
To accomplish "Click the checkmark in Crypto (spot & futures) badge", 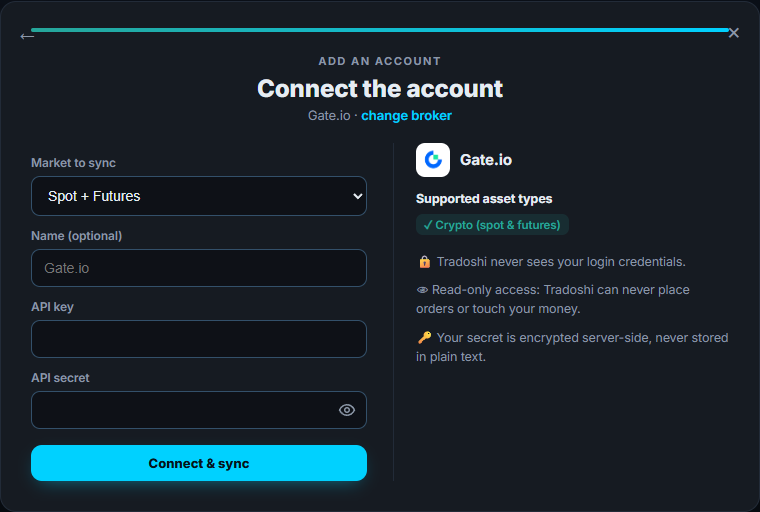I will pyautogui.click(x=428, y=225).
